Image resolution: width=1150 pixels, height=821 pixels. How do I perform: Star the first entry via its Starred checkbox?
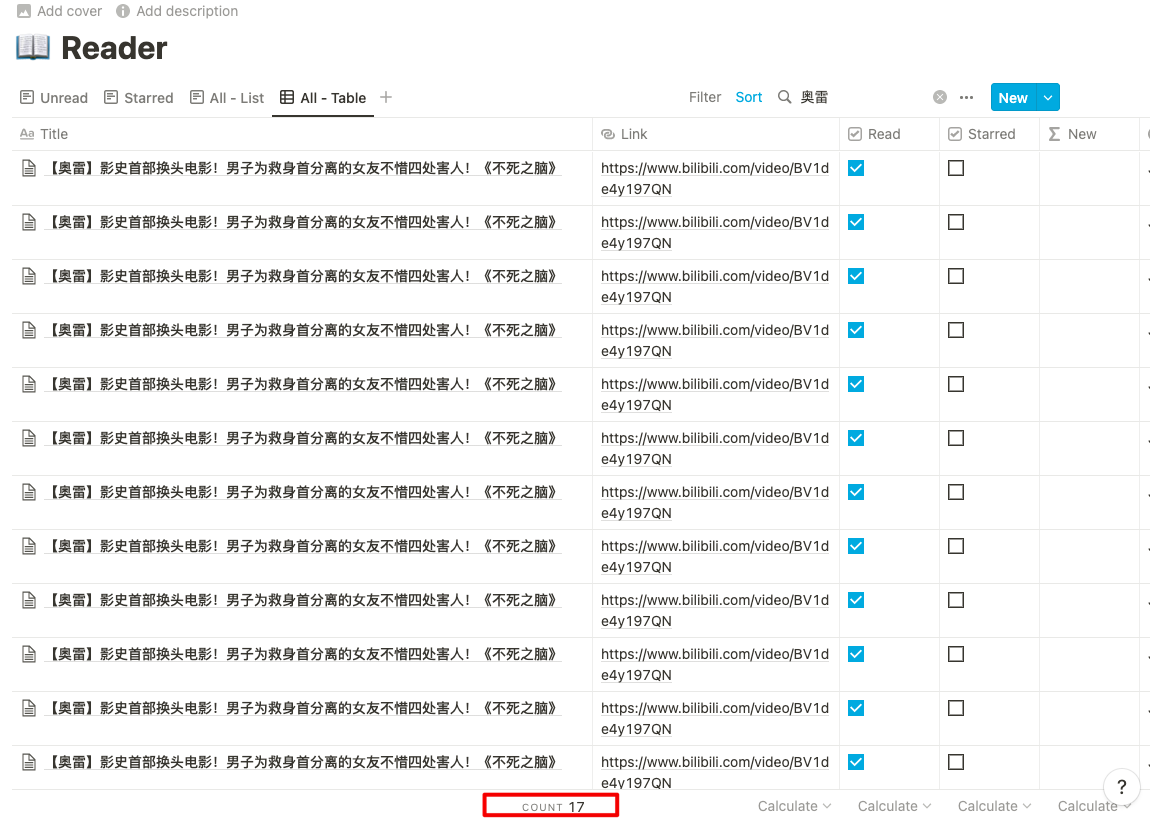tap(955, 167)
